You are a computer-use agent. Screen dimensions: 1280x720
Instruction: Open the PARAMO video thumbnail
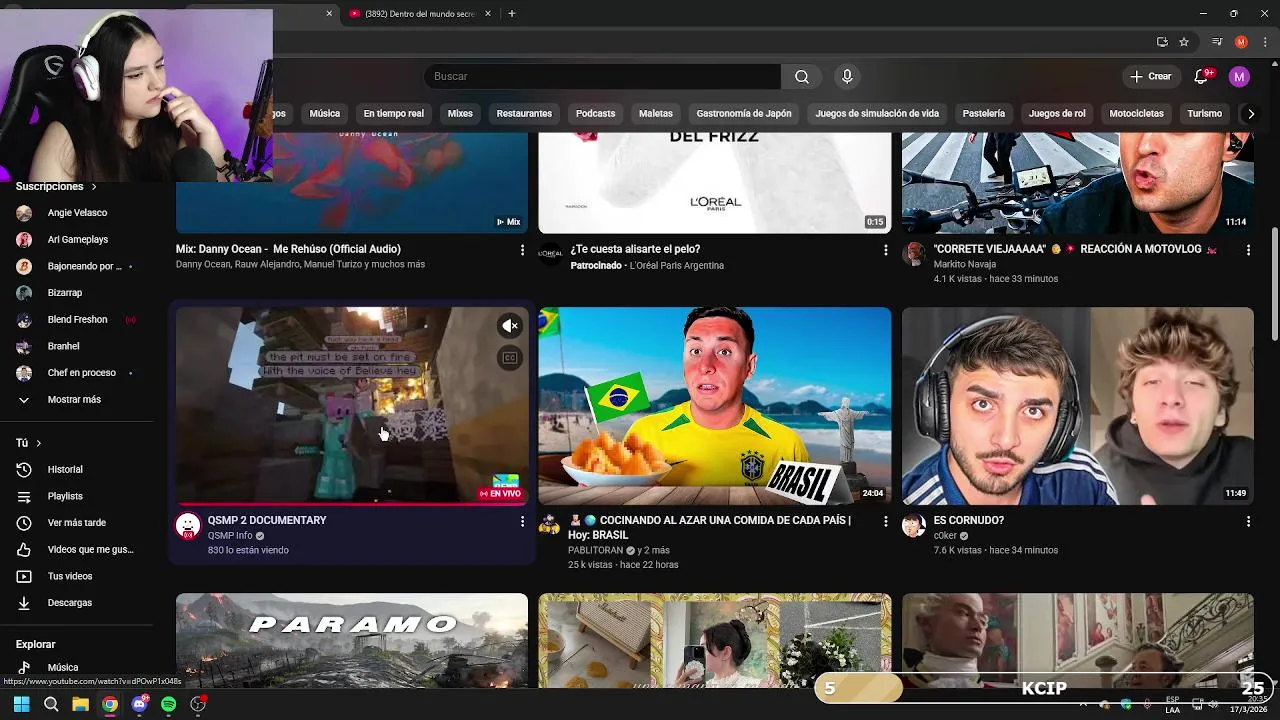point(352,640)
